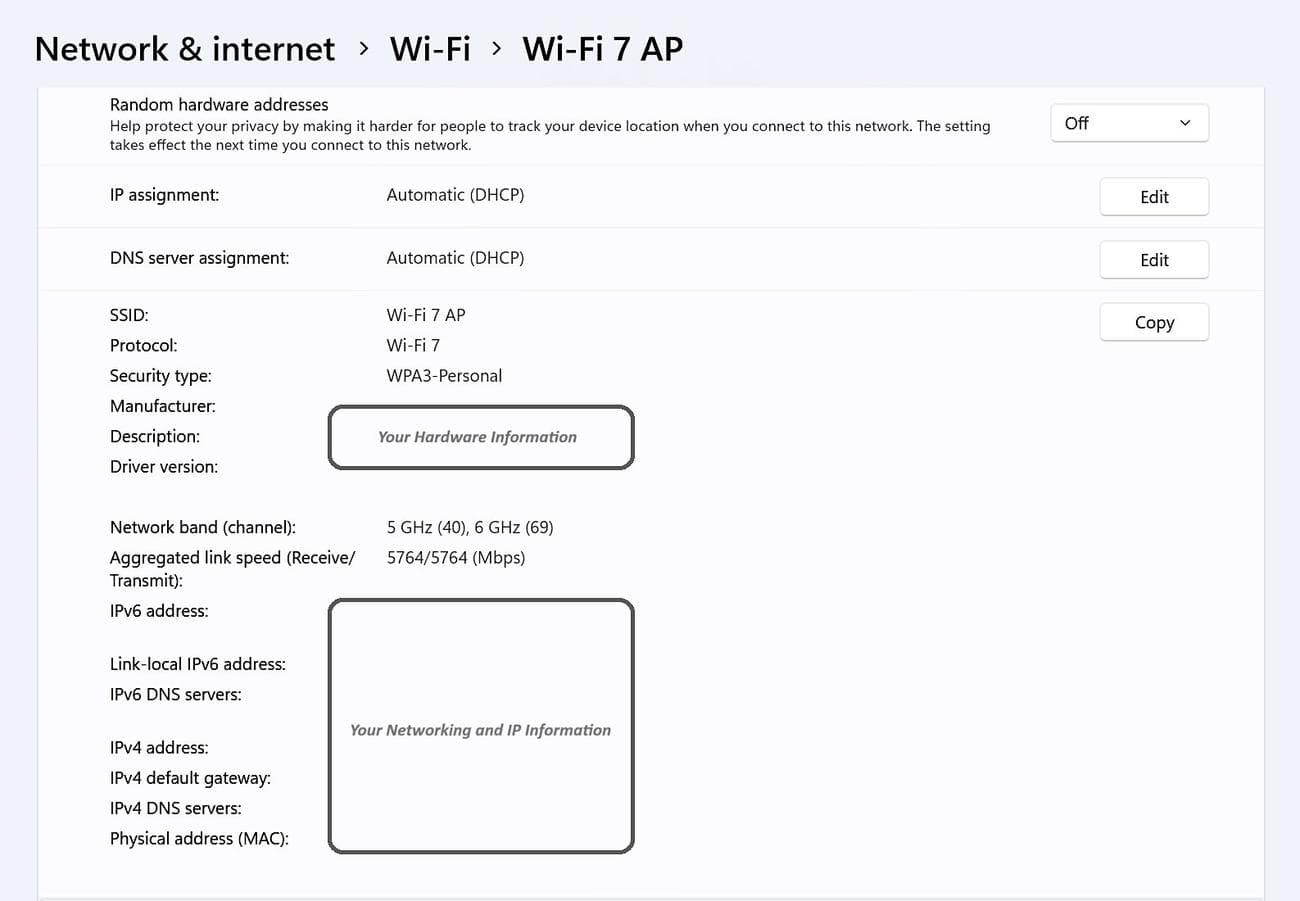Select the Physical address (MAC) label
The height and width of the screenshot is (901, 1300).
(198, 838)
